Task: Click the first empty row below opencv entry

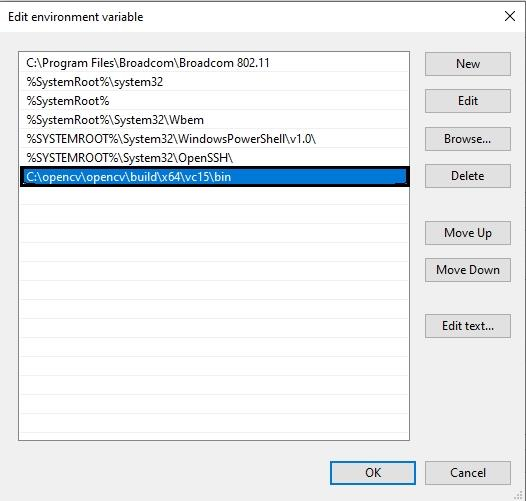Action: (214, 196)
